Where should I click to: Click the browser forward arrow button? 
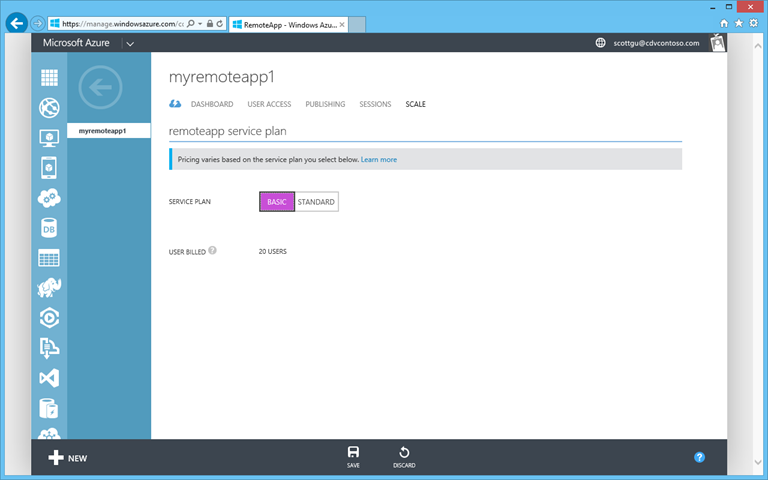[x=37, y=23]
